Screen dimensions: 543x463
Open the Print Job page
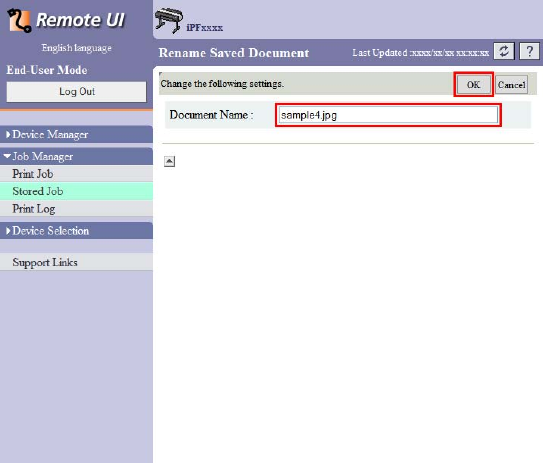[76, 174]
